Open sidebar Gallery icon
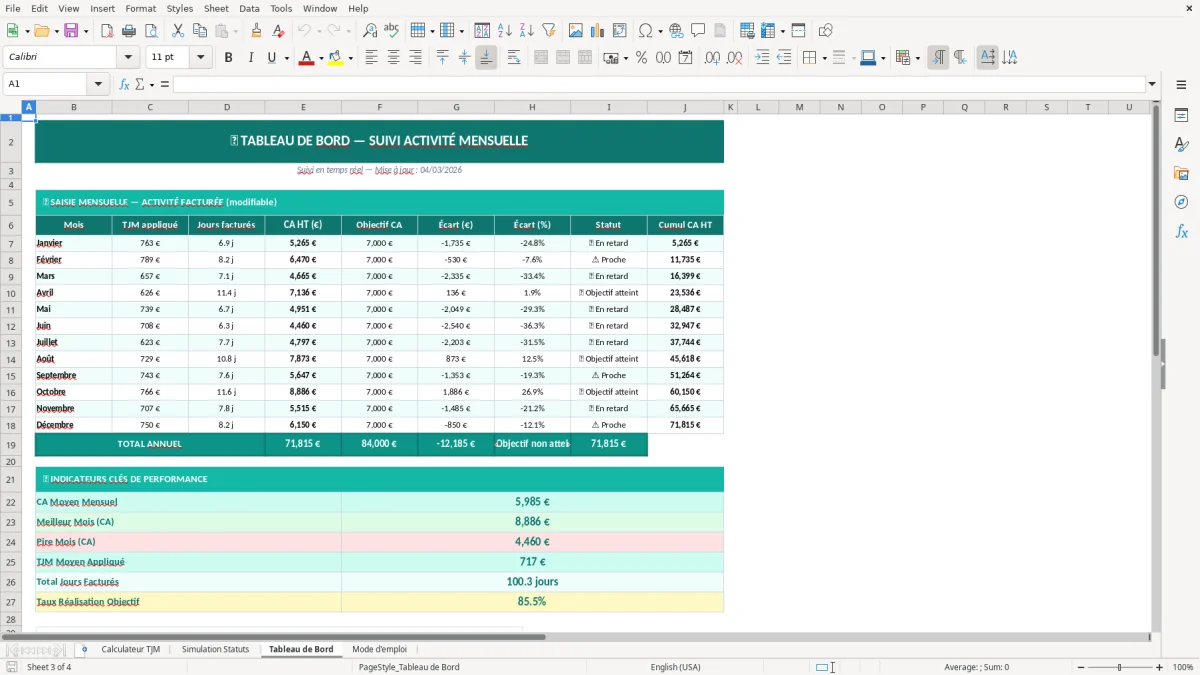 coord(1181,173)
